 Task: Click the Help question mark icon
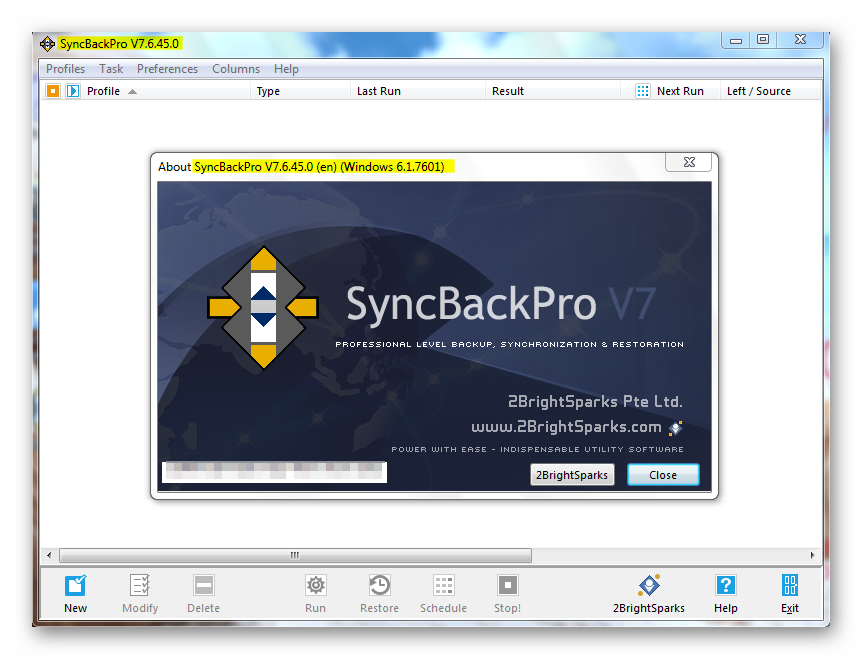click(726, 585)
